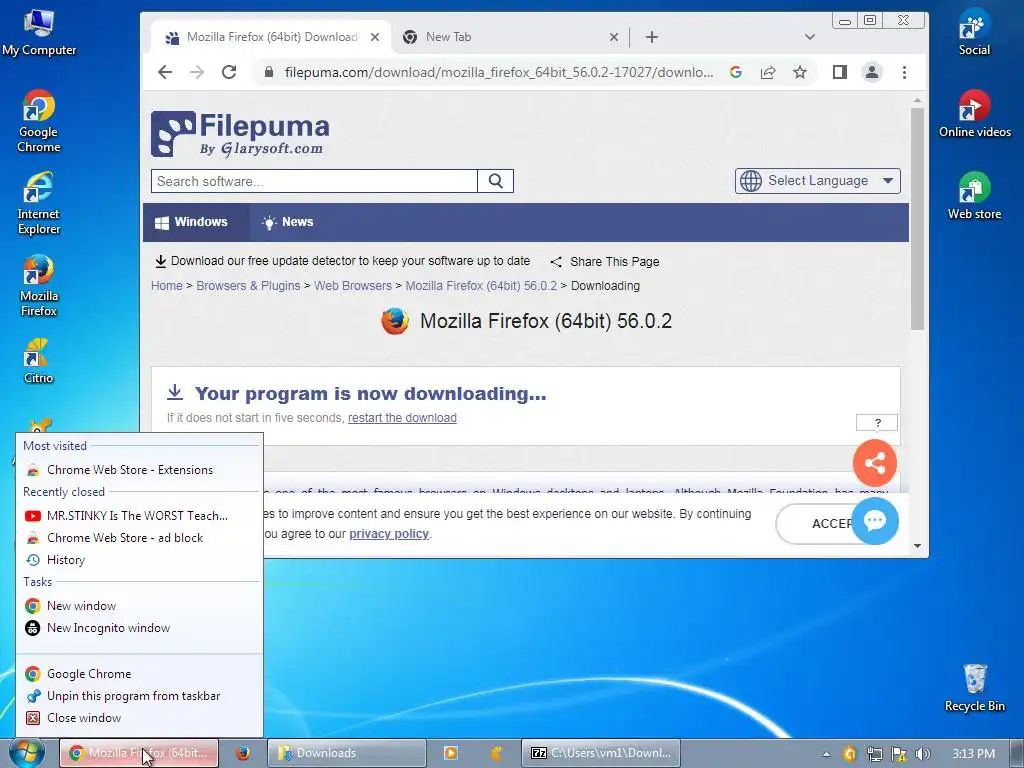Viewport: 1024px width, 768px height.
Task: Choose Chrome Web Store - Extensions in jump list
Action: click(x=138, y=470)
